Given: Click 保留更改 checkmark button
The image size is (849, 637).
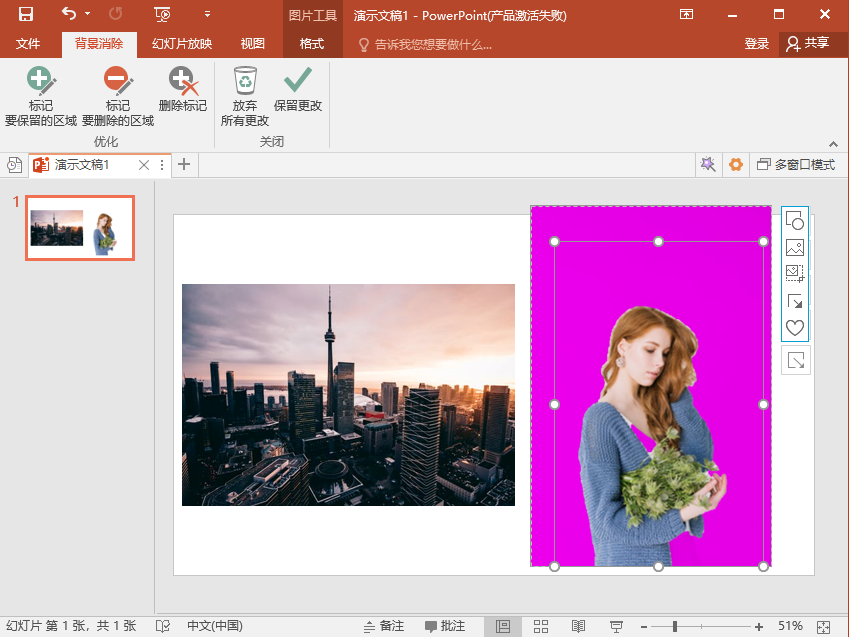Looking at the screenshot, I should pos(297,90).
